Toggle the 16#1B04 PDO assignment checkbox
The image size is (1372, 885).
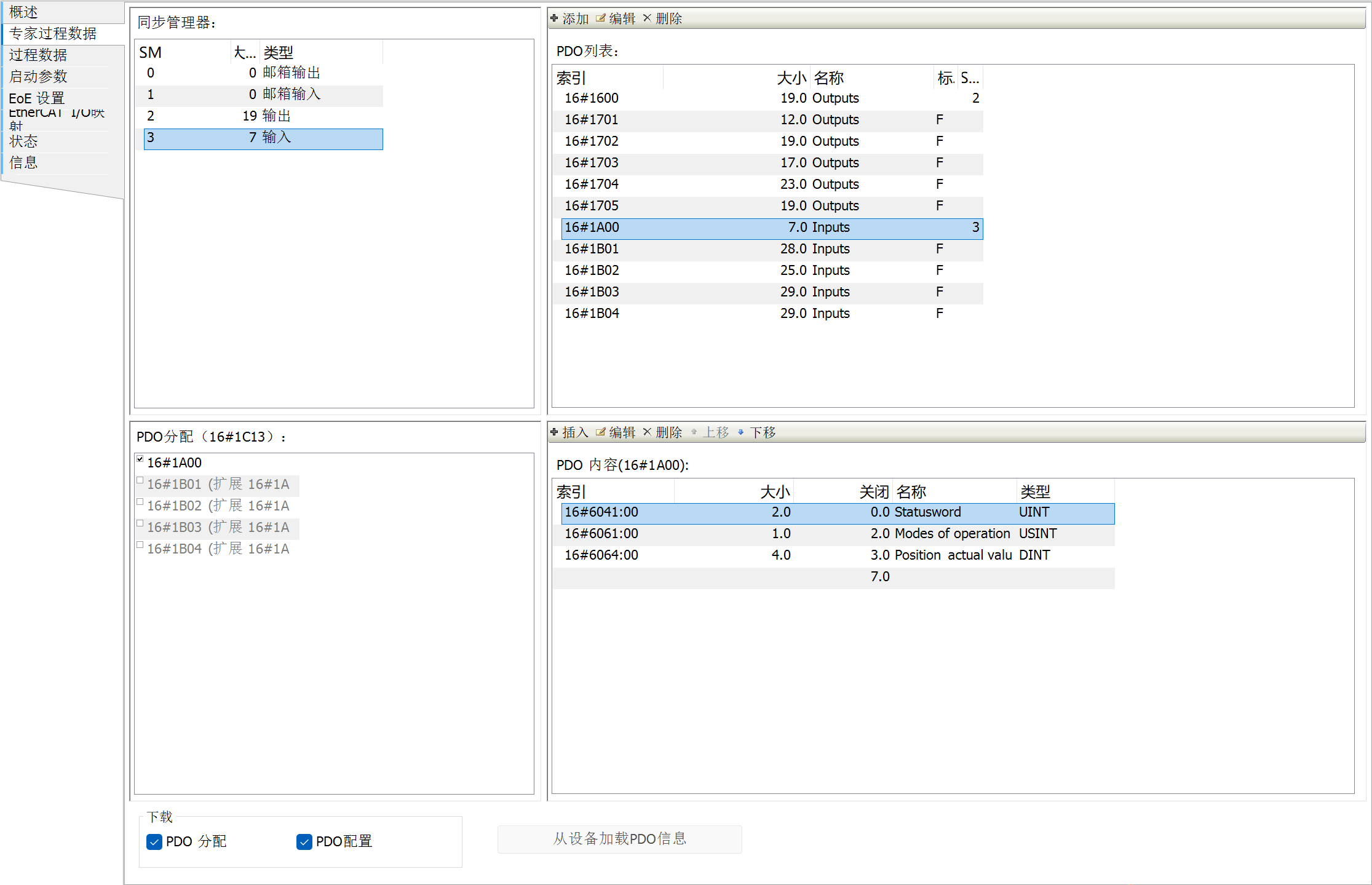pyautogui.click(x=140, y=545)
